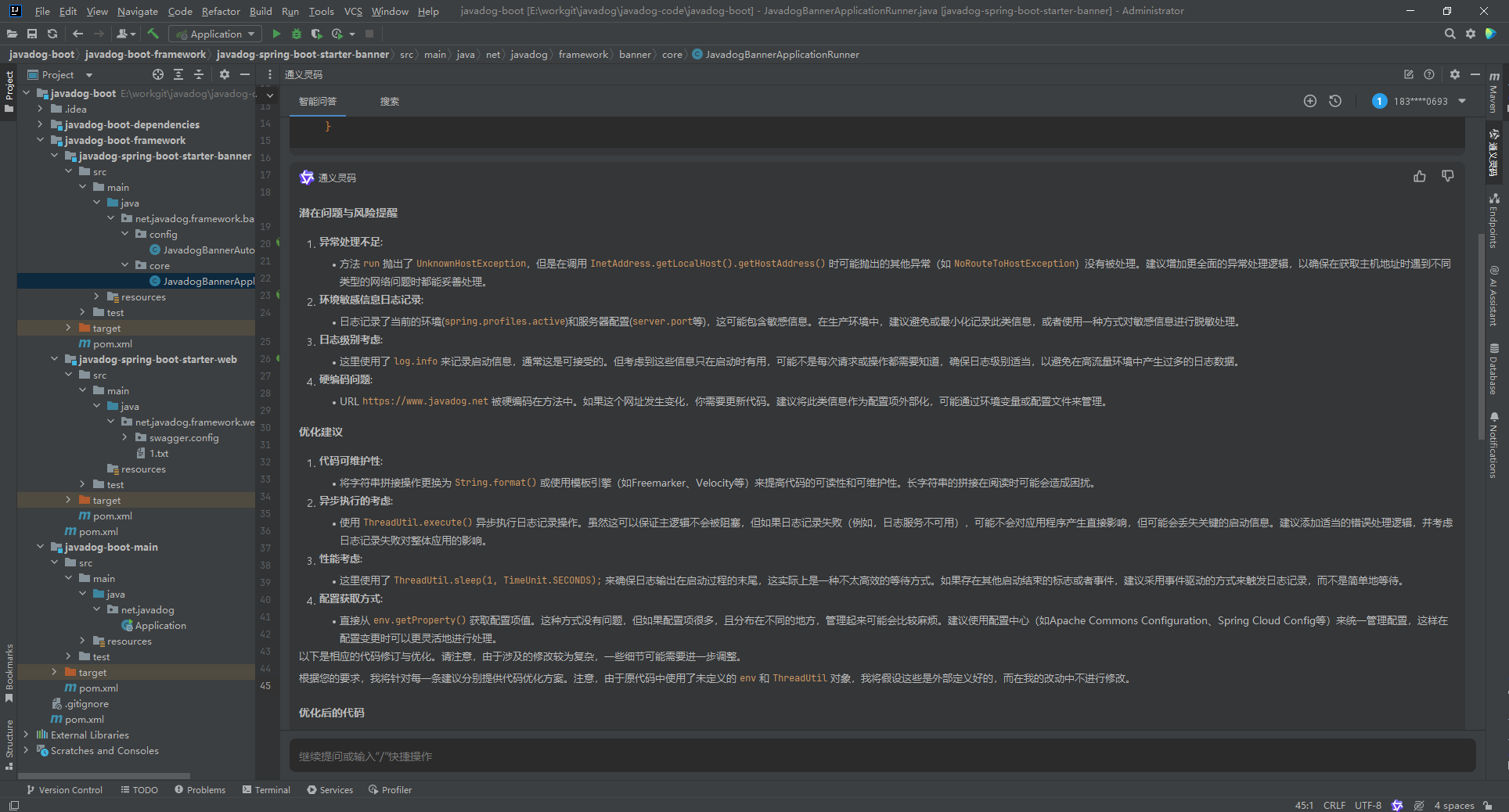Click the Synchronize reload icon
The image size is (1509, 812).
click(52, 34)
